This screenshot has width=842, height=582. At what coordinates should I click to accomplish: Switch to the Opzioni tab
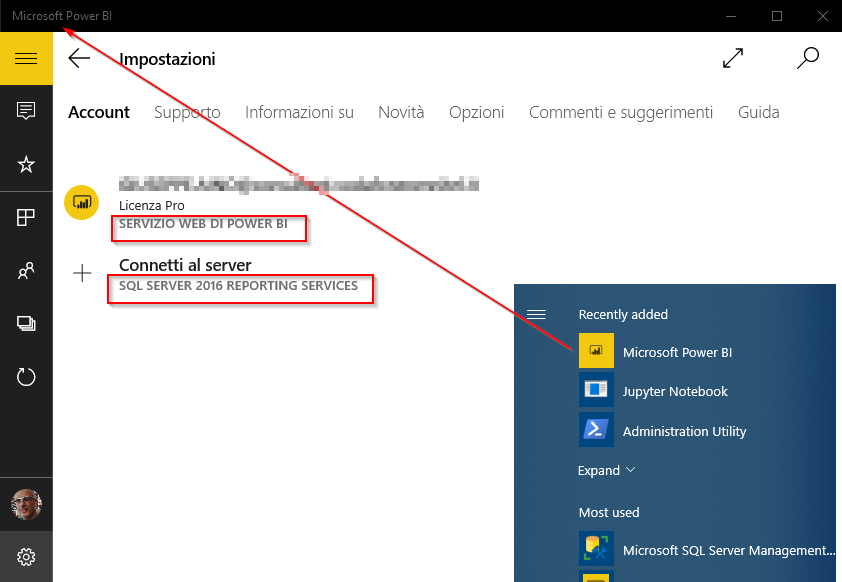point(476,112)
